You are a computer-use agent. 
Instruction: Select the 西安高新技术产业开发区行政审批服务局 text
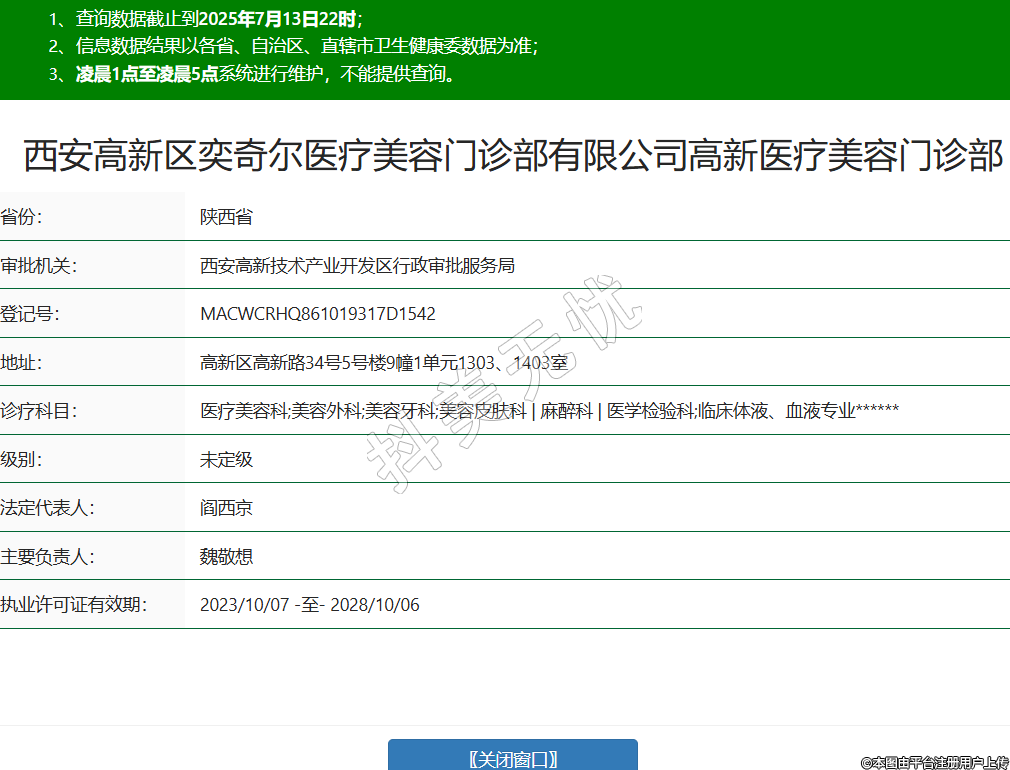[x=357, y=266]
